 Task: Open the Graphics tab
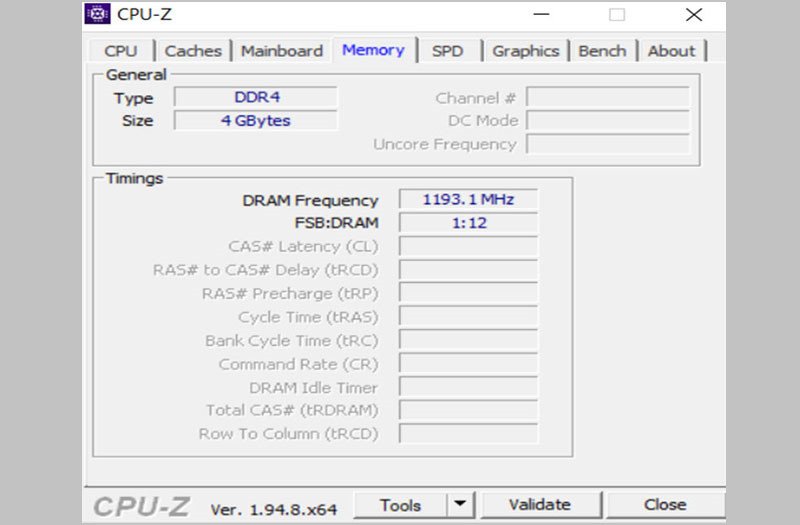525,51
